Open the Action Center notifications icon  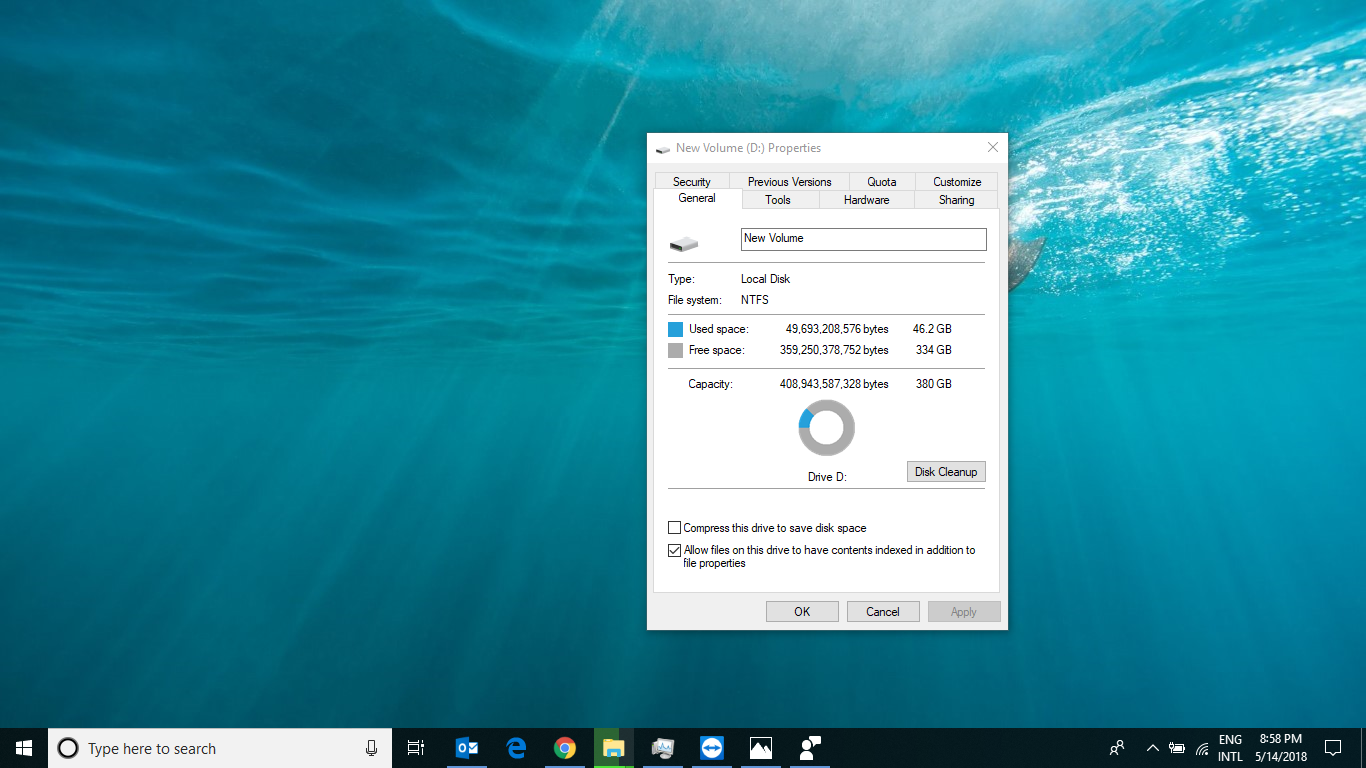(1332, 748)
